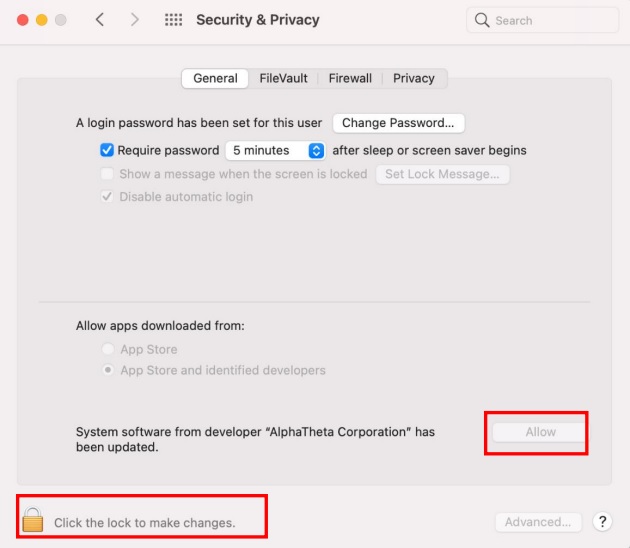Open the 5 minutes delay dropdown
Viewport: 630px width, 548px height.
pyautogui.click(x=275, y=151)
